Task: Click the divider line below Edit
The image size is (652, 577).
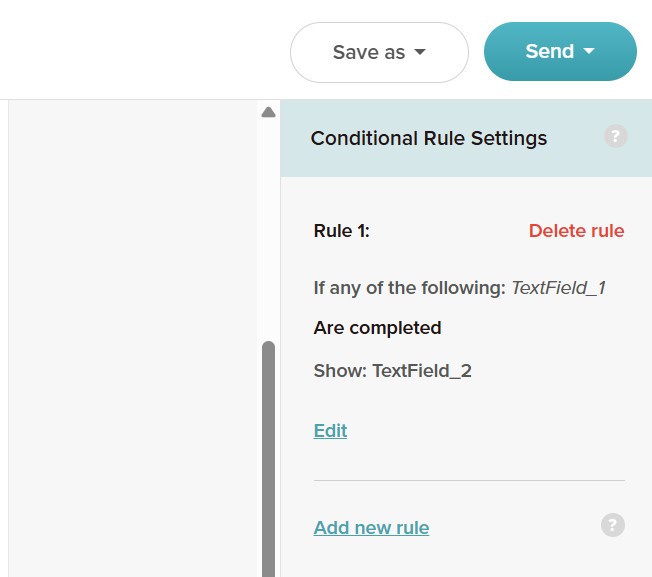Action: (x=469, y=480)
